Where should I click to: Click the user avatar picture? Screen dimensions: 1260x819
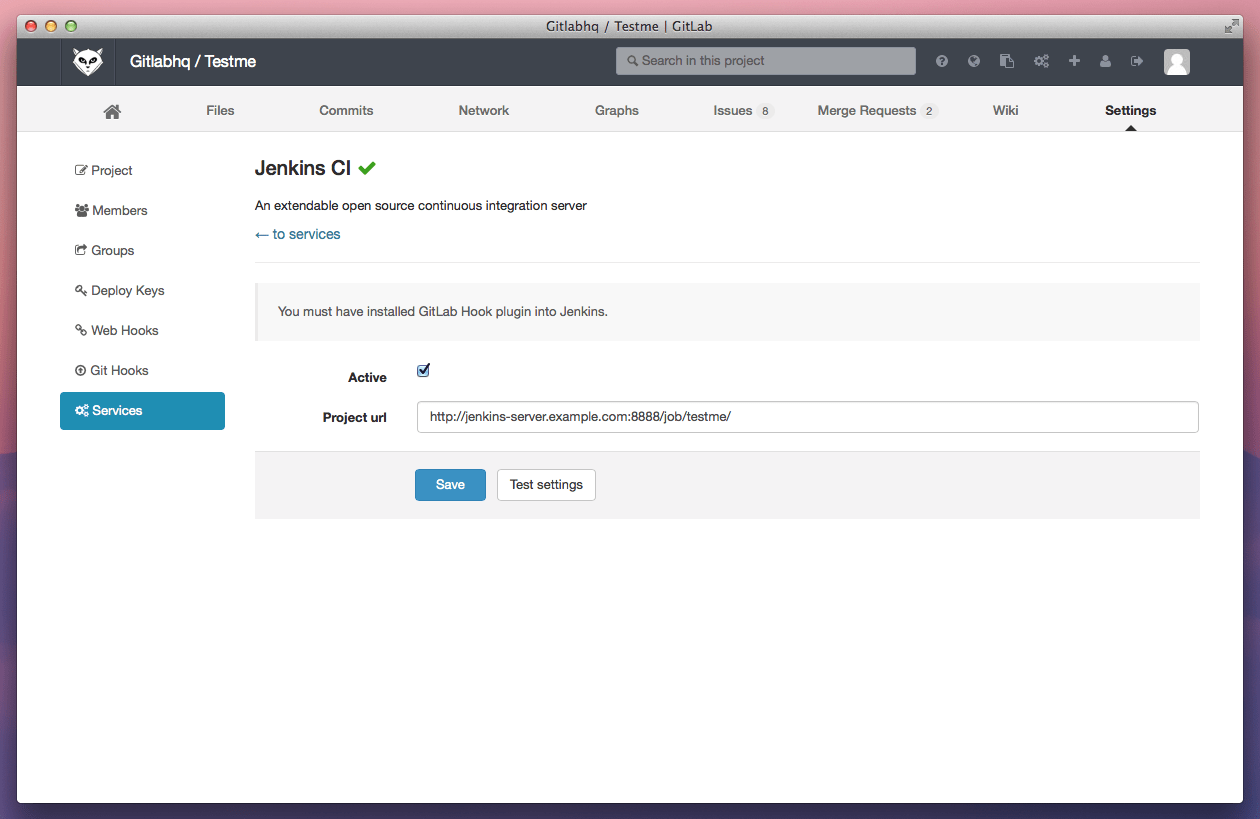(x=1177, y=62)
